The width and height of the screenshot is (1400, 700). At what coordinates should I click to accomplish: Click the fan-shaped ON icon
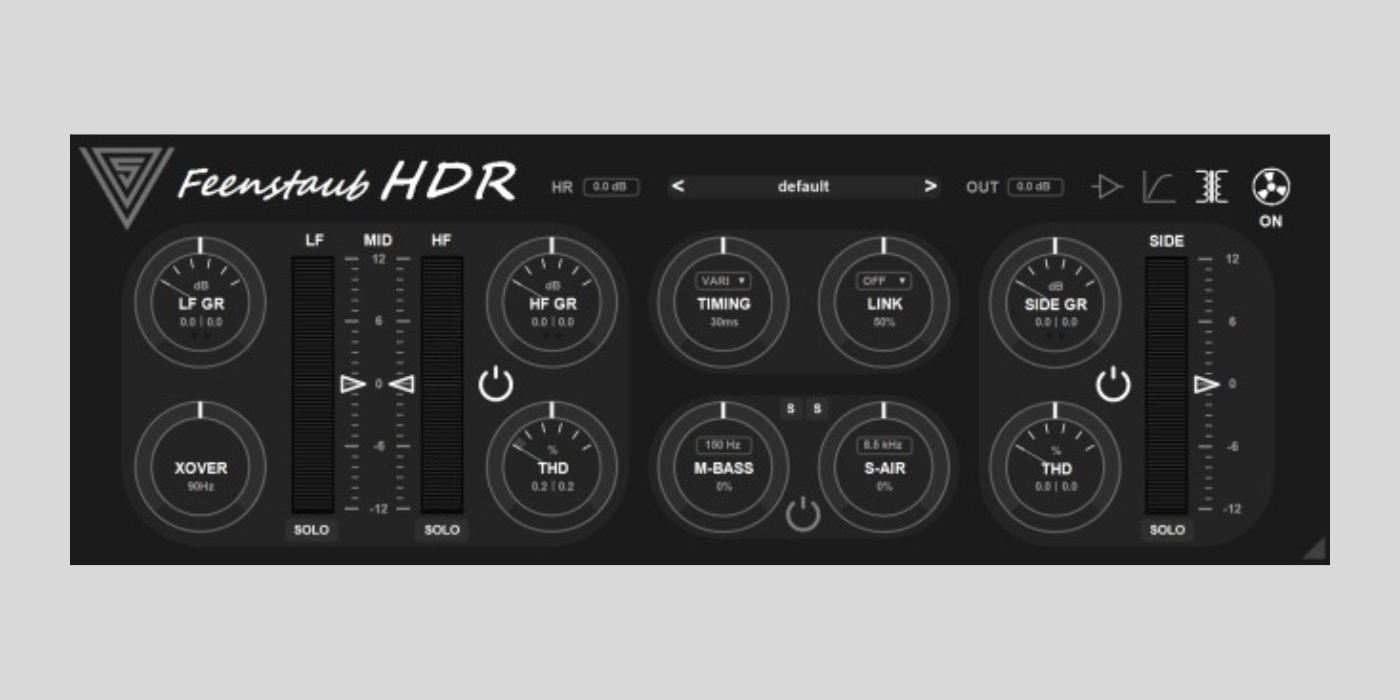tap(1271, 186)
